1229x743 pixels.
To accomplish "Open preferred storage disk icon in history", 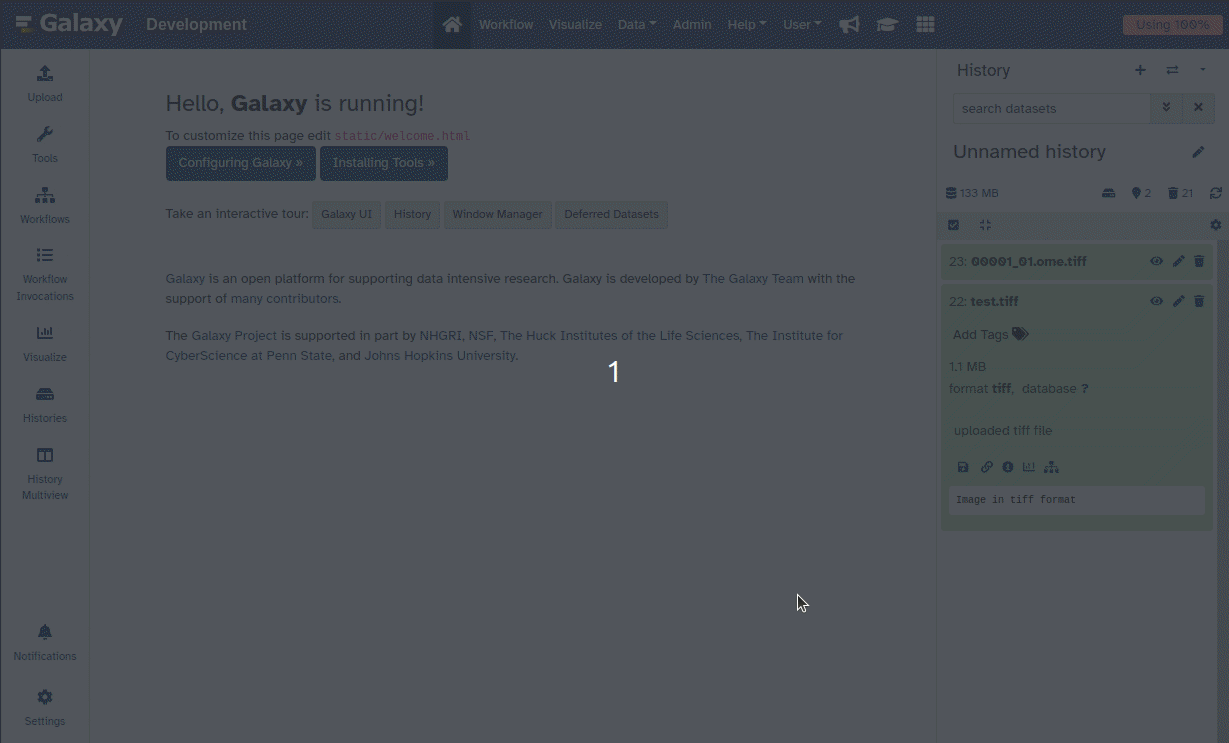I will [1108, 193].
